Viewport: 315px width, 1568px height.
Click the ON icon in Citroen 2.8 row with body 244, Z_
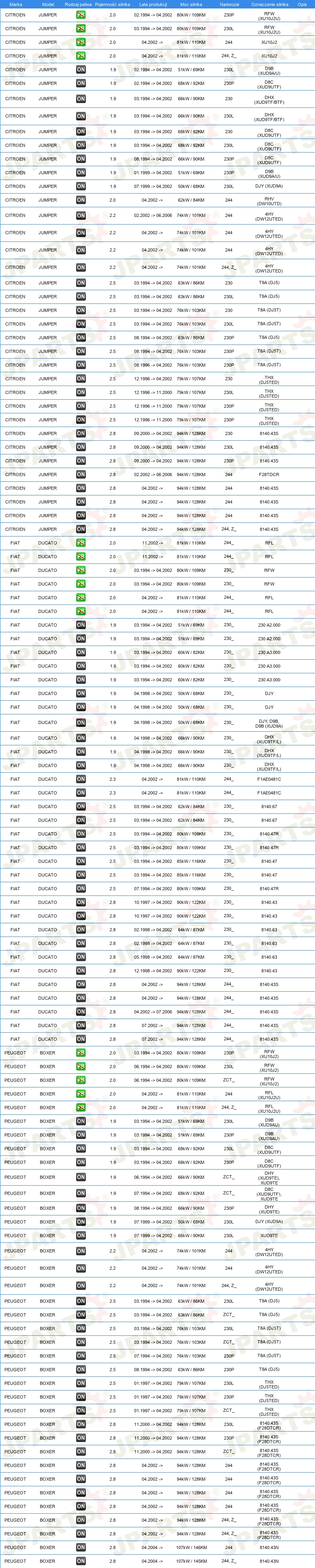click(81, 530)
